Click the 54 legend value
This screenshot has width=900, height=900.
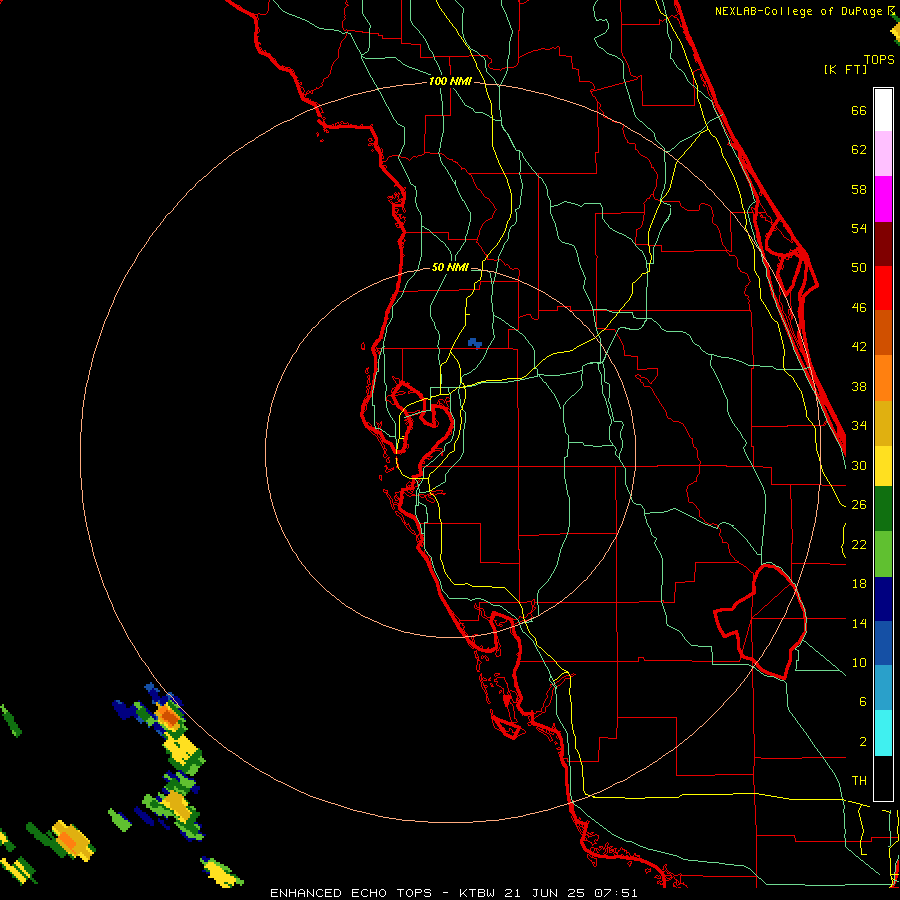859,228
